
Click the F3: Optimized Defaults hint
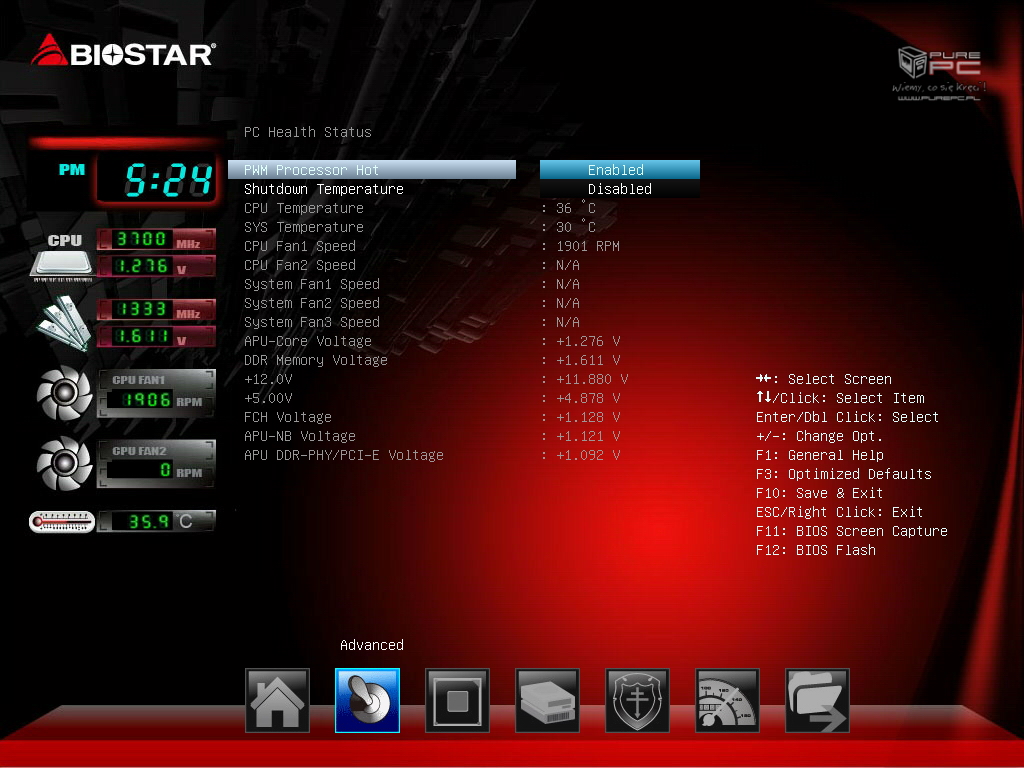point(844,473)
